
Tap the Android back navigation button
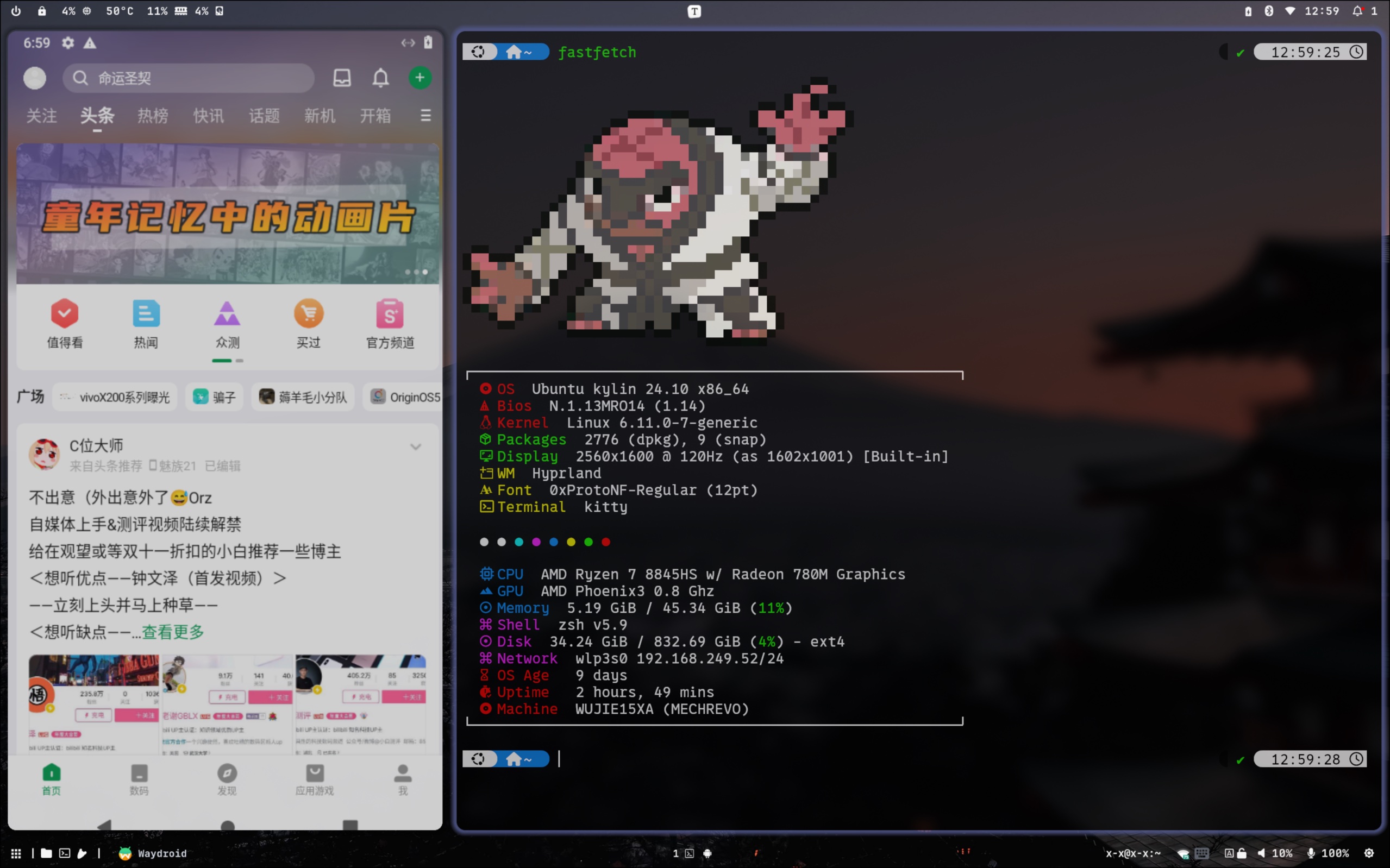point(104,825)
